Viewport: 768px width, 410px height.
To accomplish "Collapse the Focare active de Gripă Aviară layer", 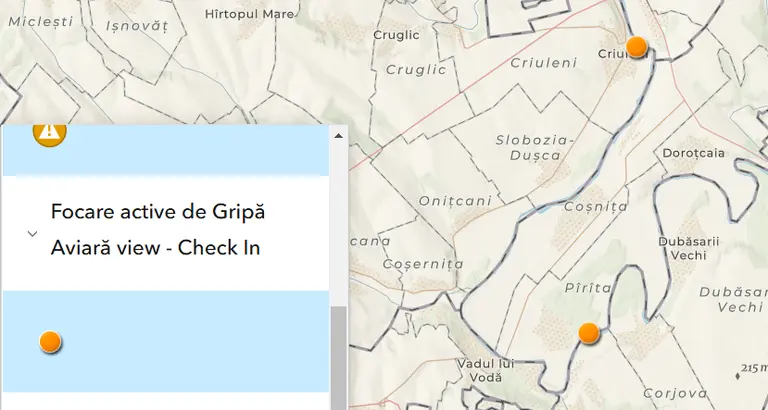I will point(32,234).
